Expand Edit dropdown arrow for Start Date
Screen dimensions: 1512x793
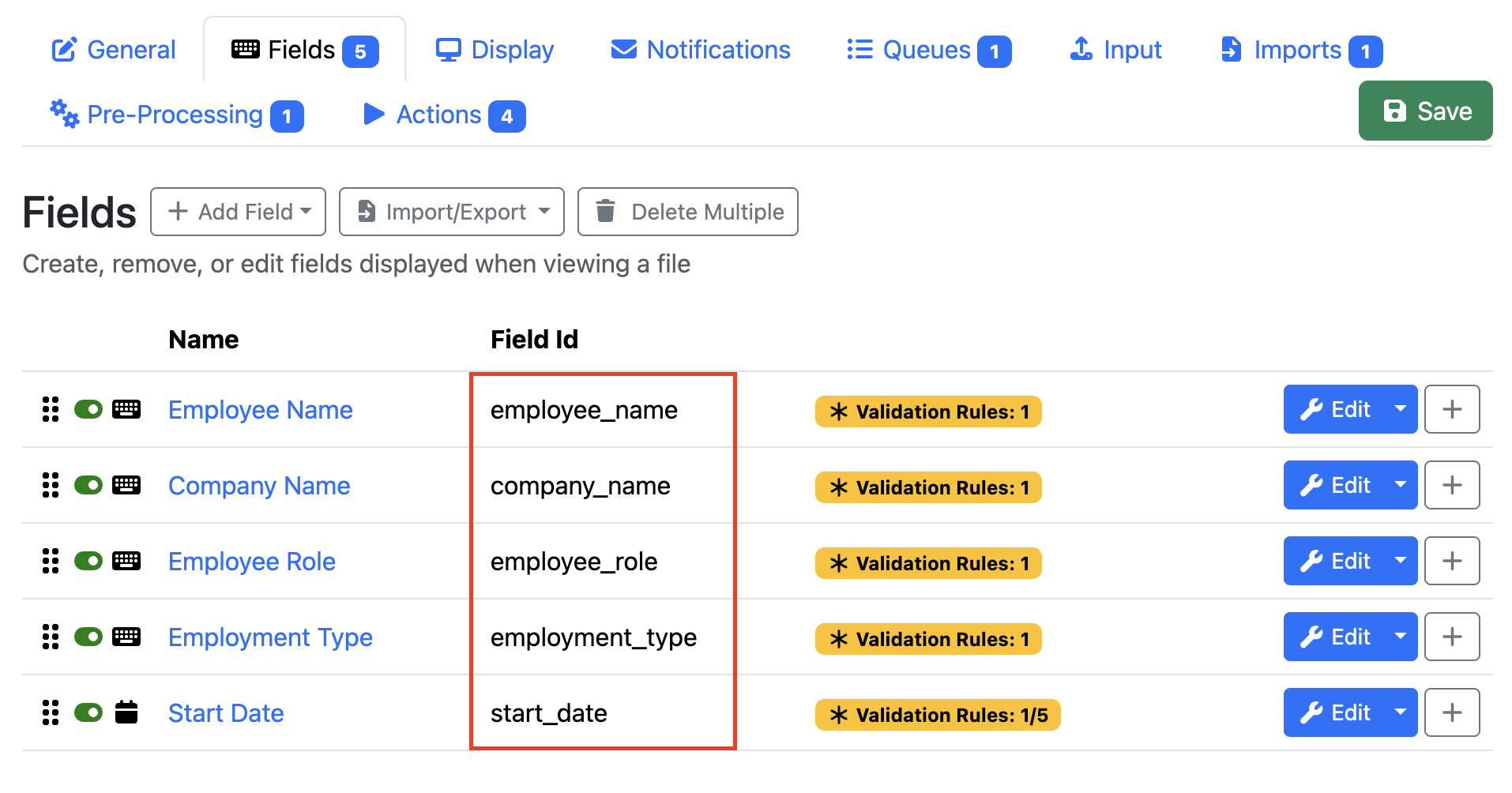[x=1401, y=712]
